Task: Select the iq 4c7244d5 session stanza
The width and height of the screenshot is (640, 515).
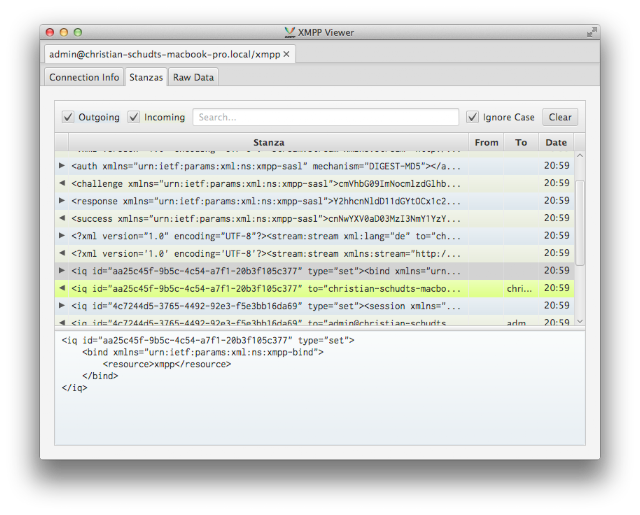Action: coord(266,306)
